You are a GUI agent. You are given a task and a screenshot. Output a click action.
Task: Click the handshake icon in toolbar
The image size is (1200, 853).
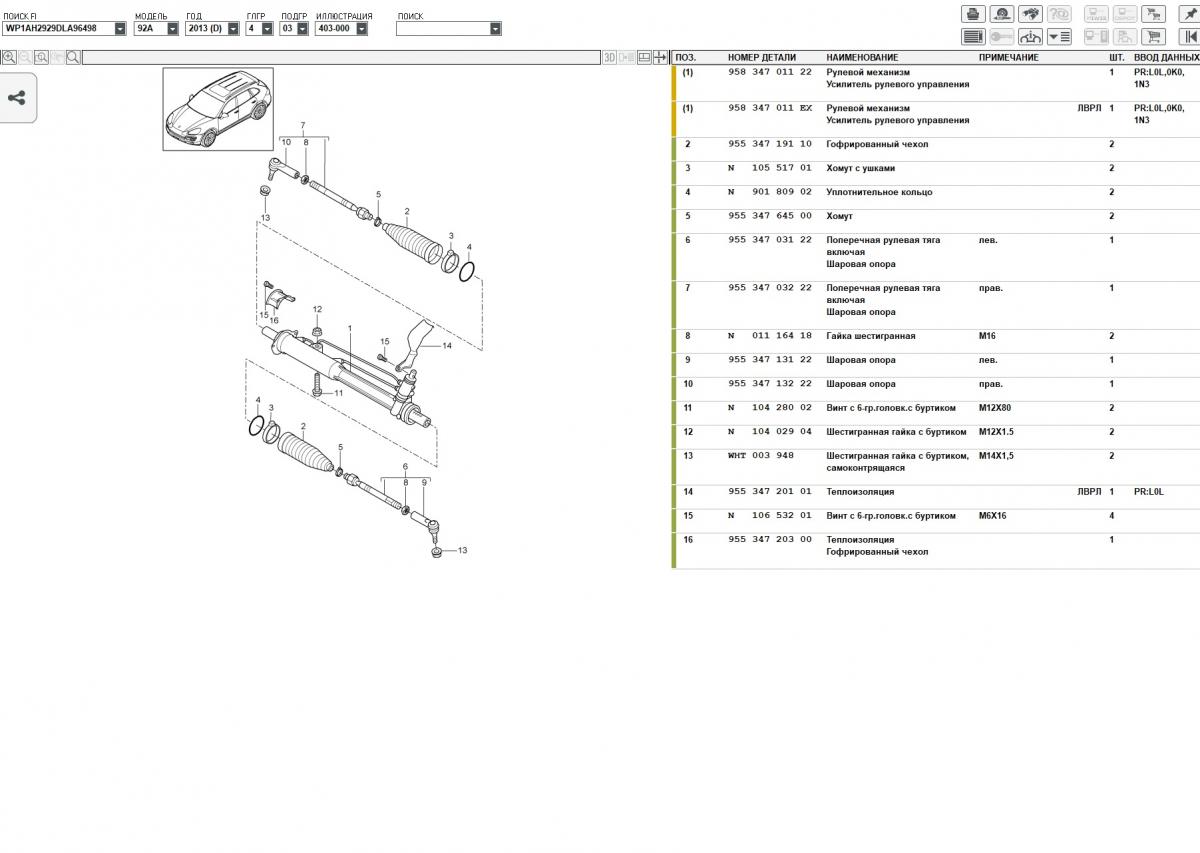pos(1030,14)
